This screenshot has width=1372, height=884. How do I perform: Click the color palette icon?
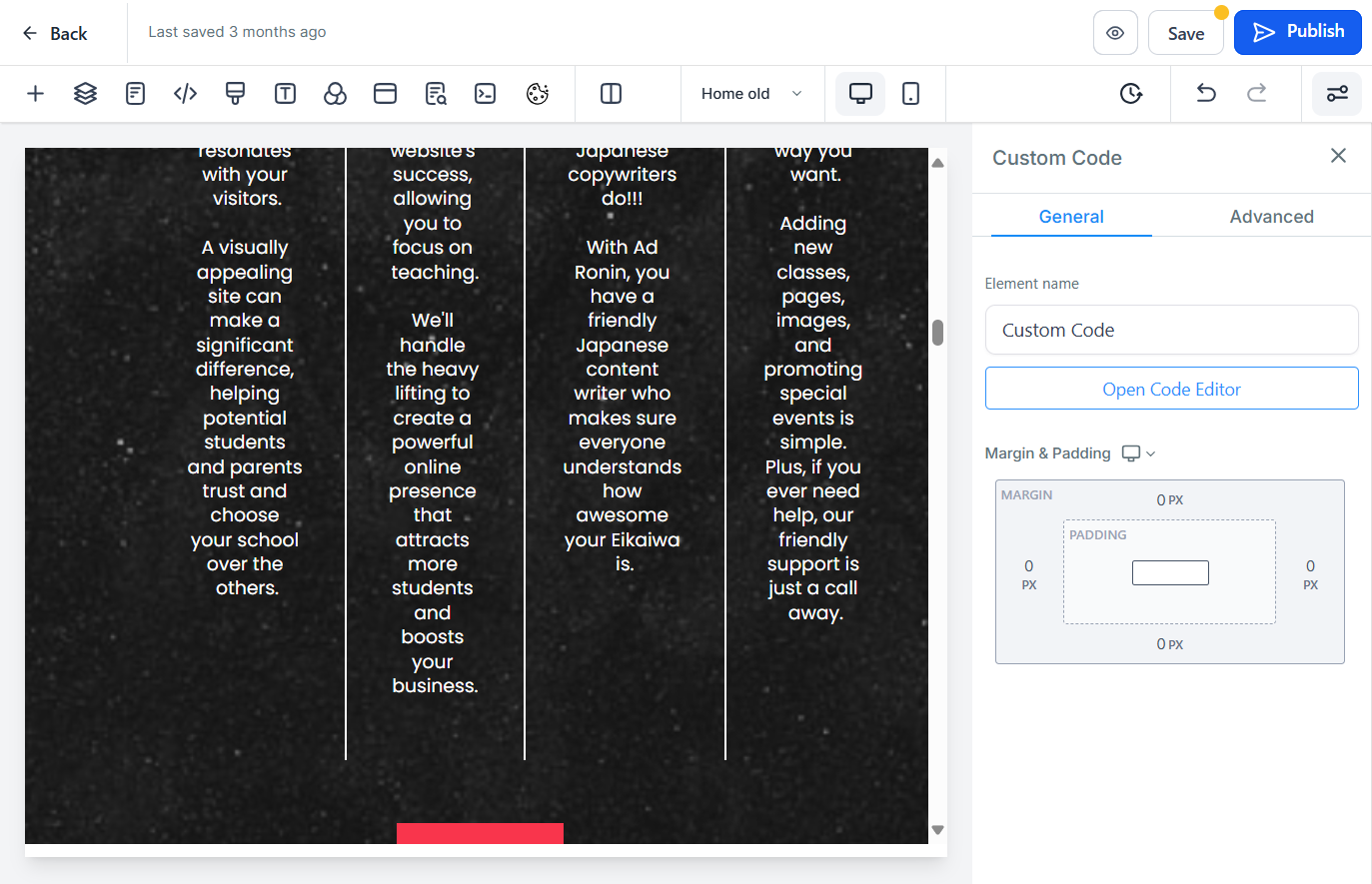[x=538, y=94]
